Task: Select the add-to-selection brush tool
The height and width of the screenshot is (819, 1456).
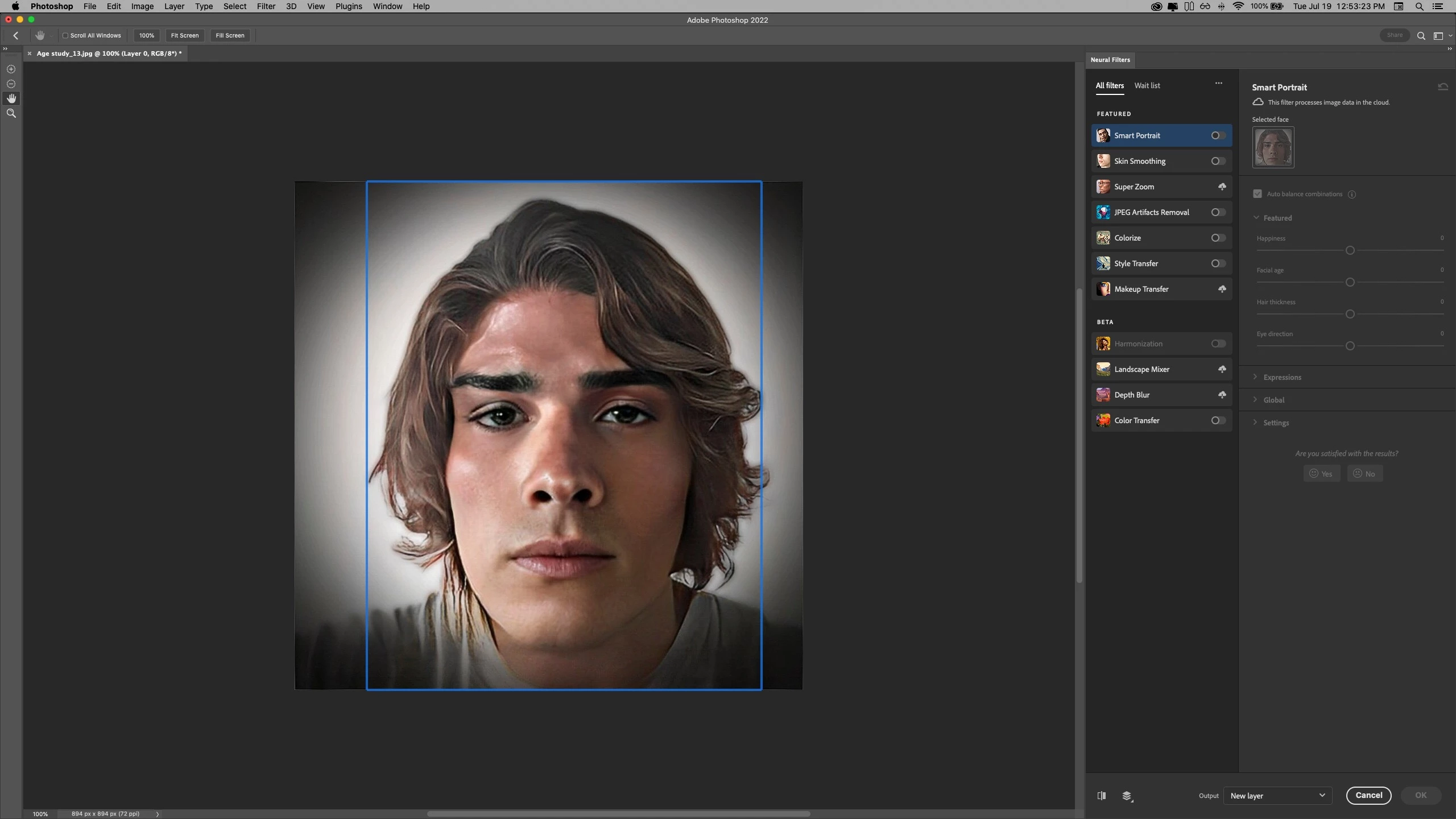Action: tap(11, 69)
